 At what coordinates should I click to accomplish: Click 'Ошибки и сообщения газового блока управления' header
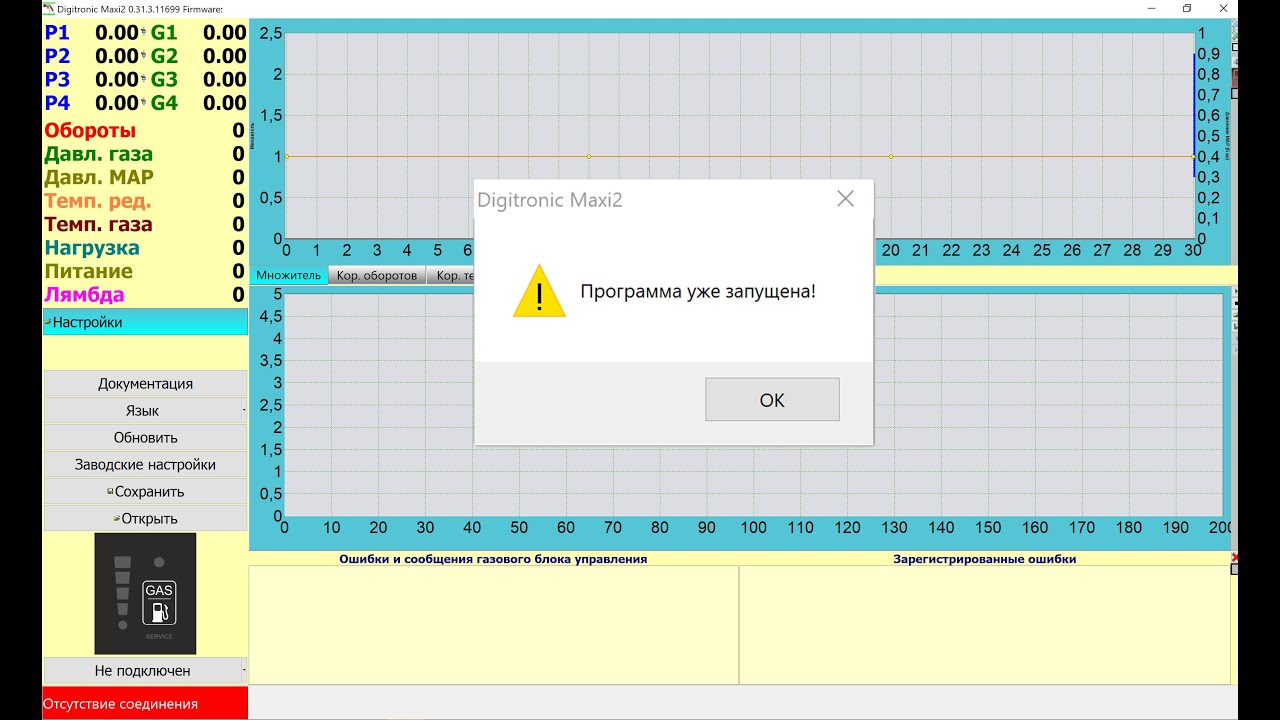(493, 559)
